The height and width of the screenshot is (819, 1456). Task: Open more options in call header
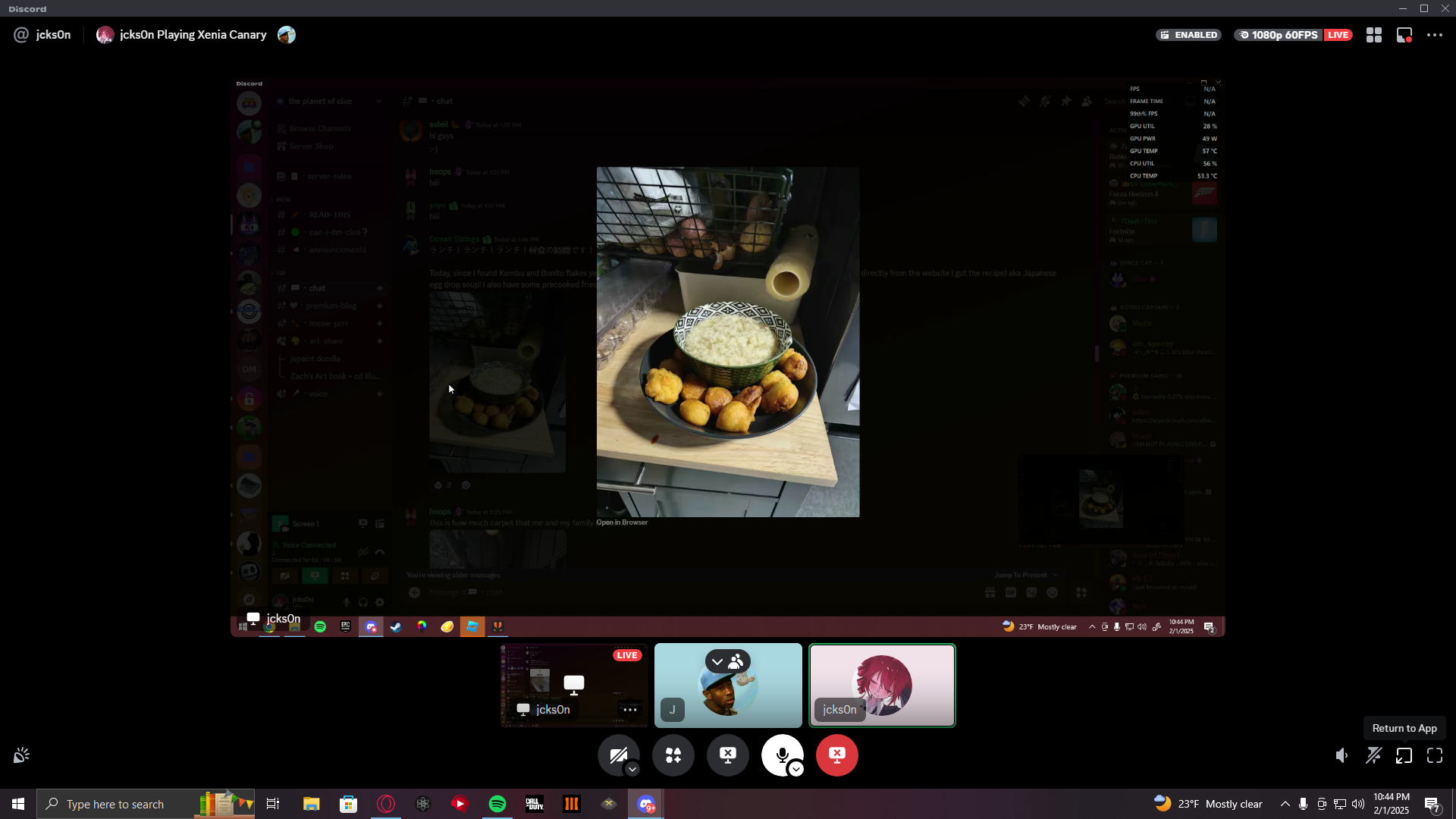click(x=1435, y=35)
